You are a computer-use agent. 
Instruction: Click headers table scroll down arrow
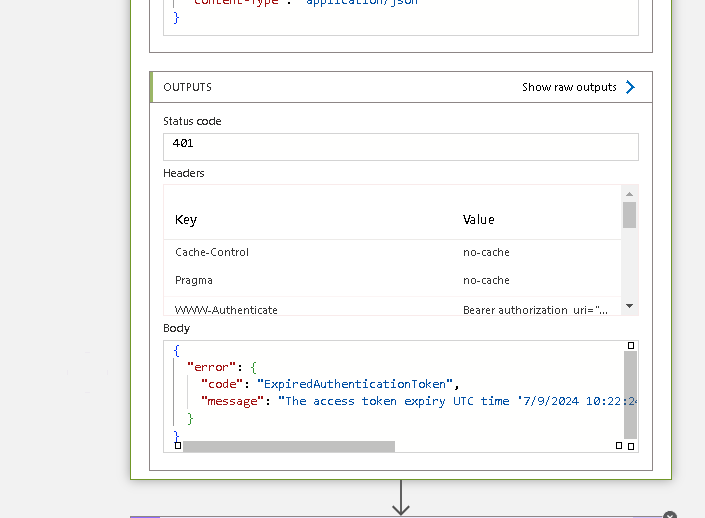pos(629,306)
